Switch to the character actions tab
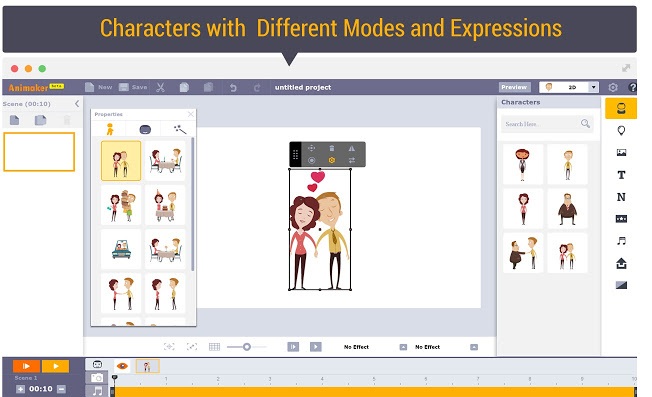Image resolution: width=652 pixels, height=397 pixels. 110,129
